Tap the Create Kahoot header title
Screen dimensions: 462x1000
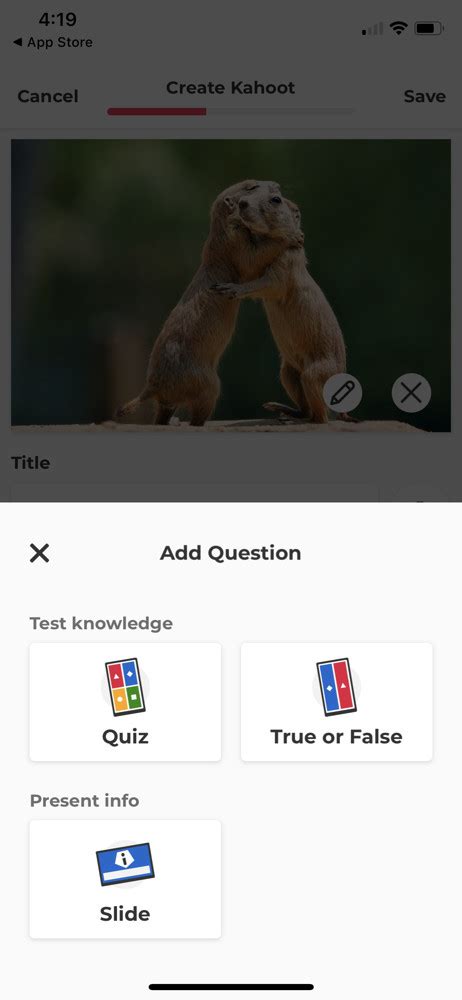click(230, 87)
